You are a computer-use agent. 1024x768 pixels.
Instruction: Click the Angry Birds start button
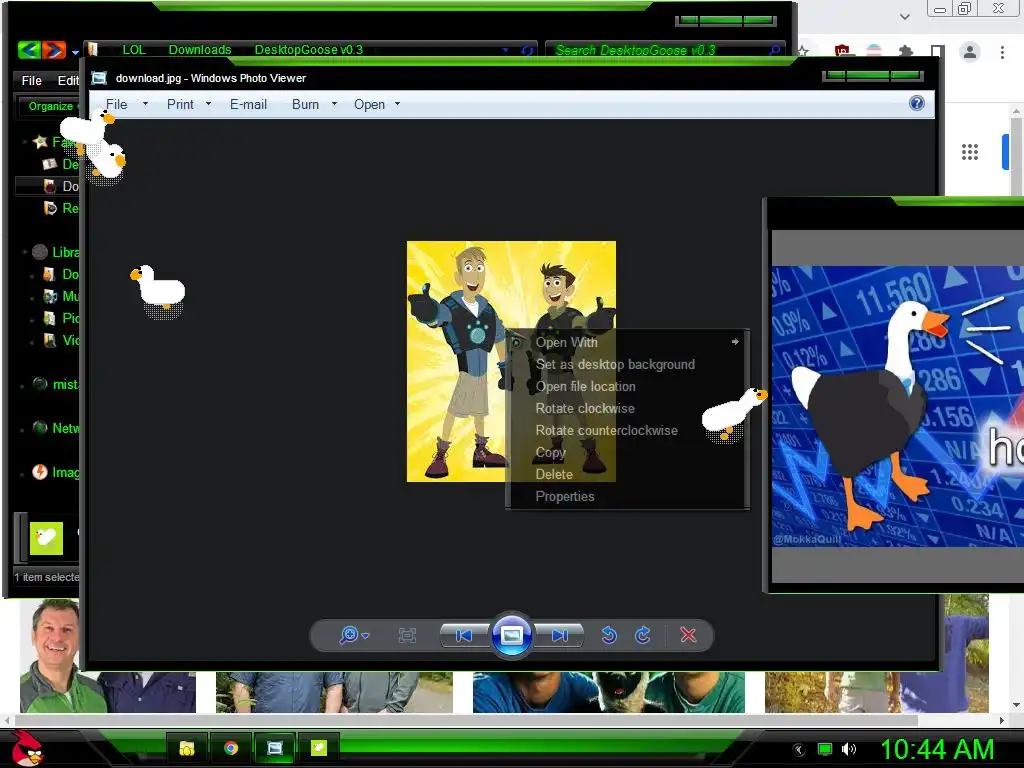point(27,748)
